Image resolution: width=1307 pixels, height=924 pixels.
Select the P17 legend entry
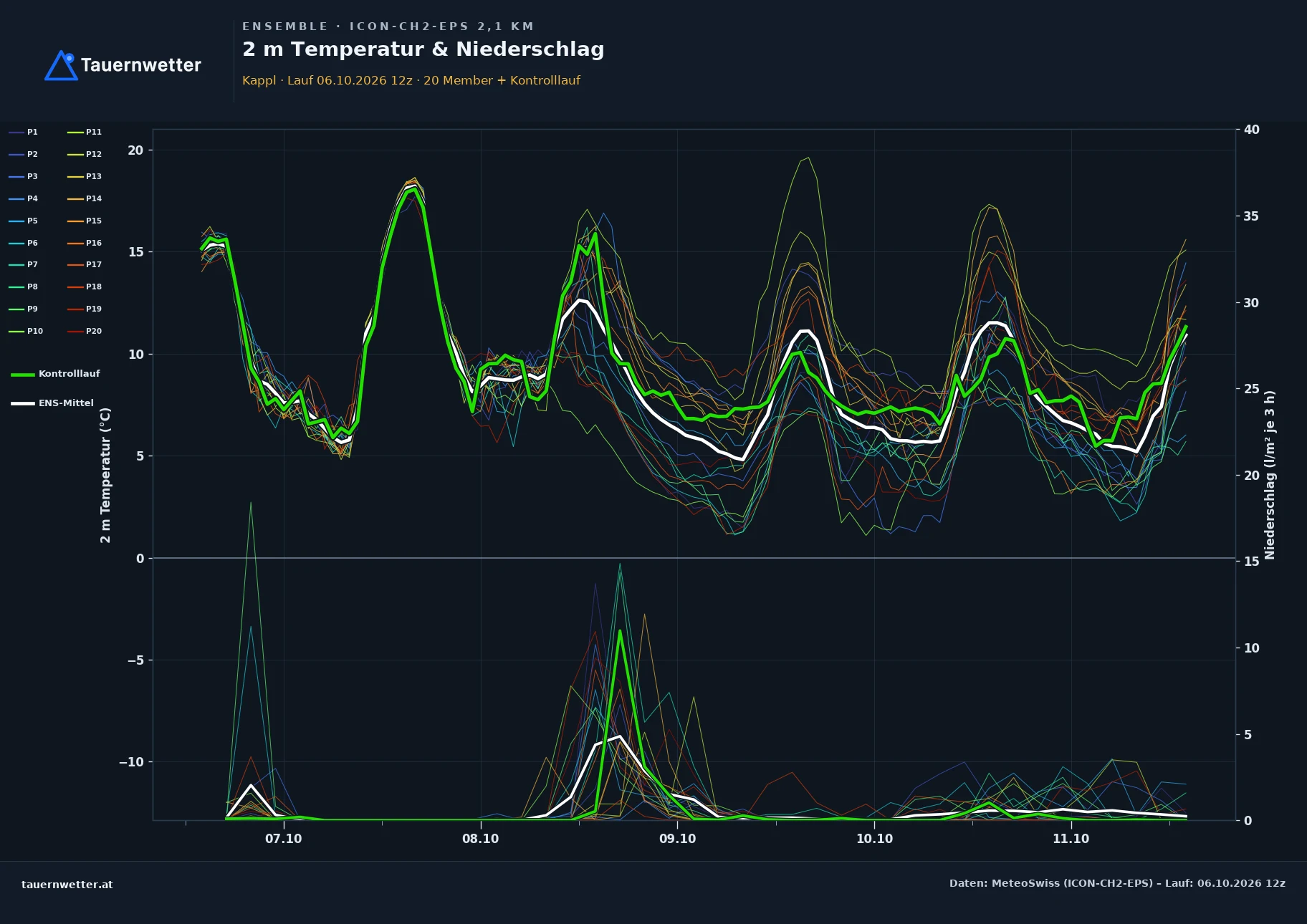click(85, 264)
